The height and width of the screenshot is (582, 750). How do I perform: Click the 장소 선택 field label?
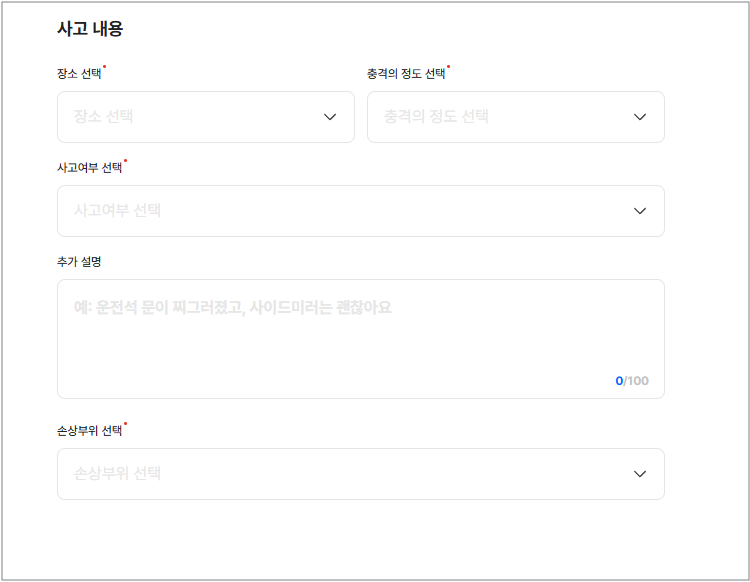[79, 74]
